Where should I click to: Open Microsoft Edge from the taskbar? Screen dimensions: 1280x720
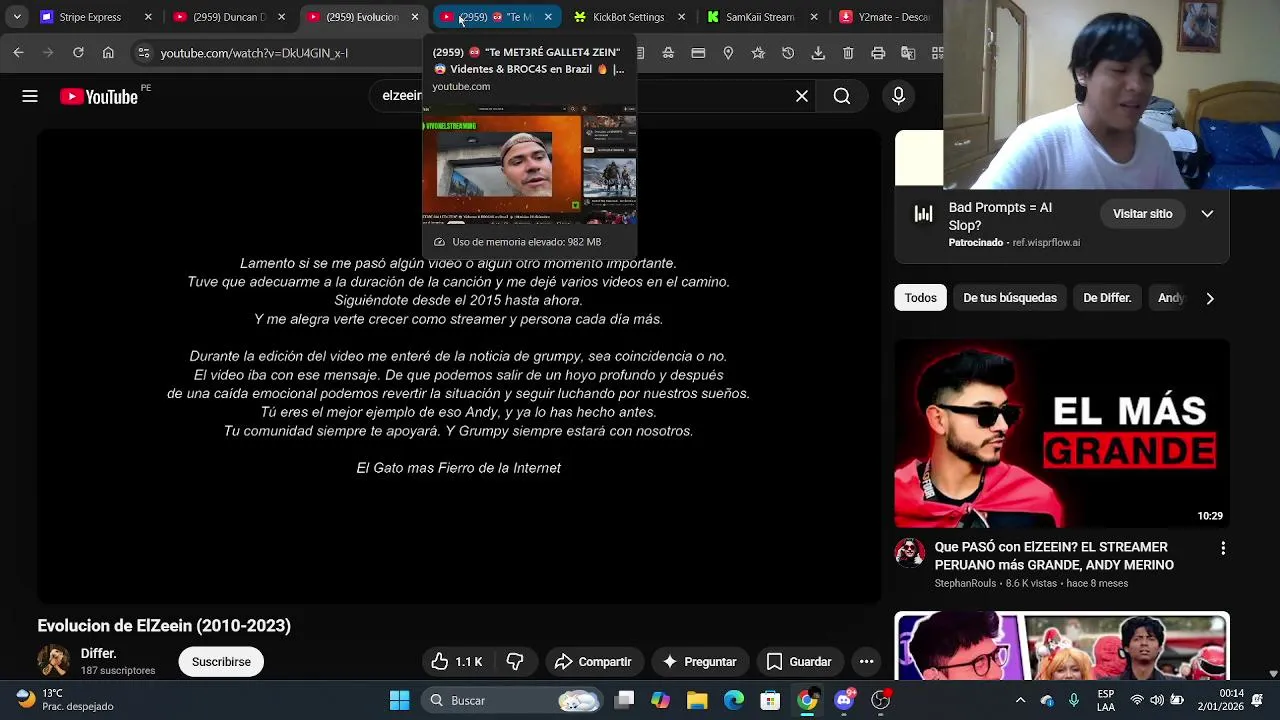click(x=734, y=700)
